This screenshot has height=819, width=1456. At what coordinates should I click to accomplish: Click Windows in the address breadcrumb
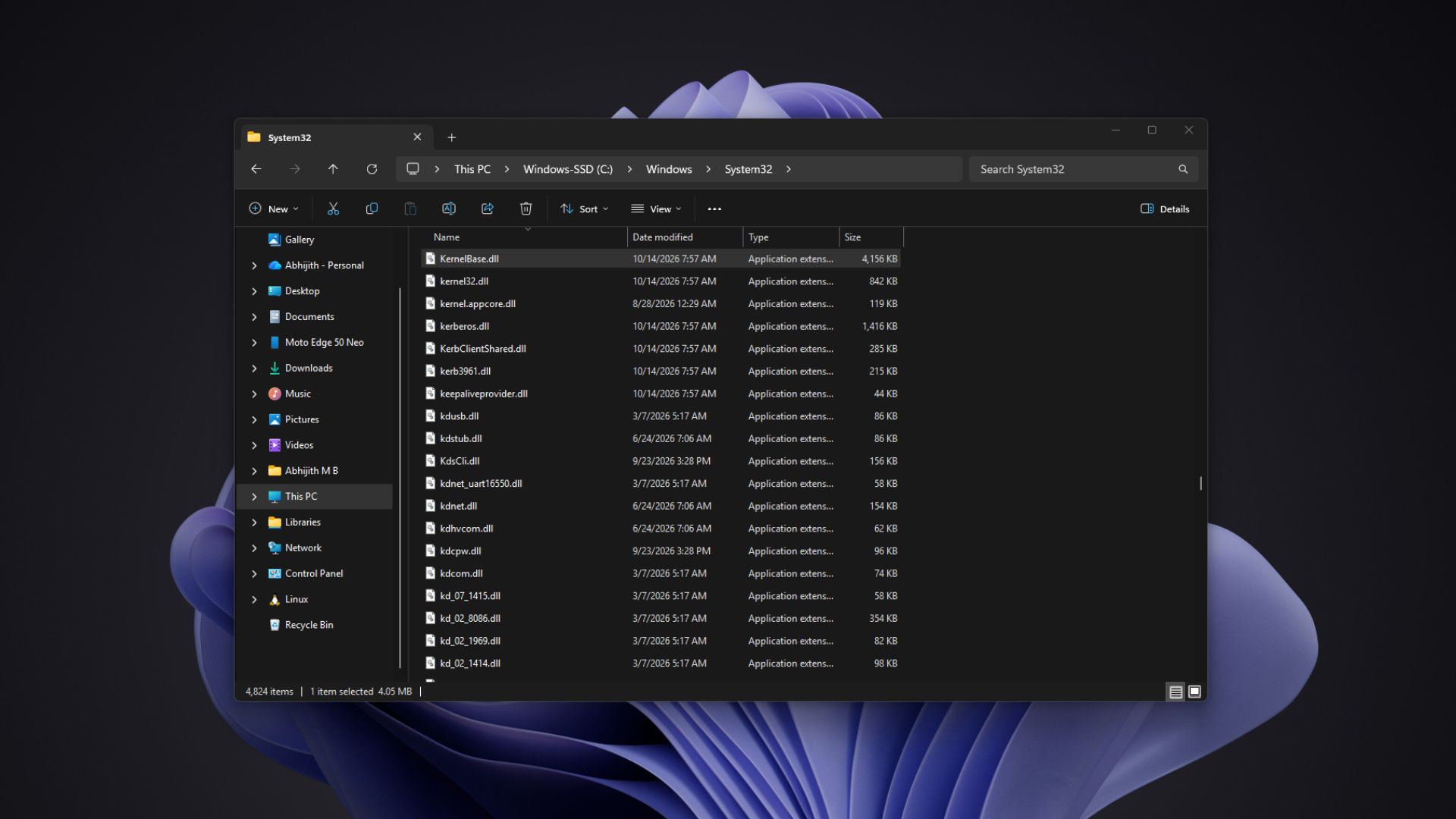coord(669,169)
